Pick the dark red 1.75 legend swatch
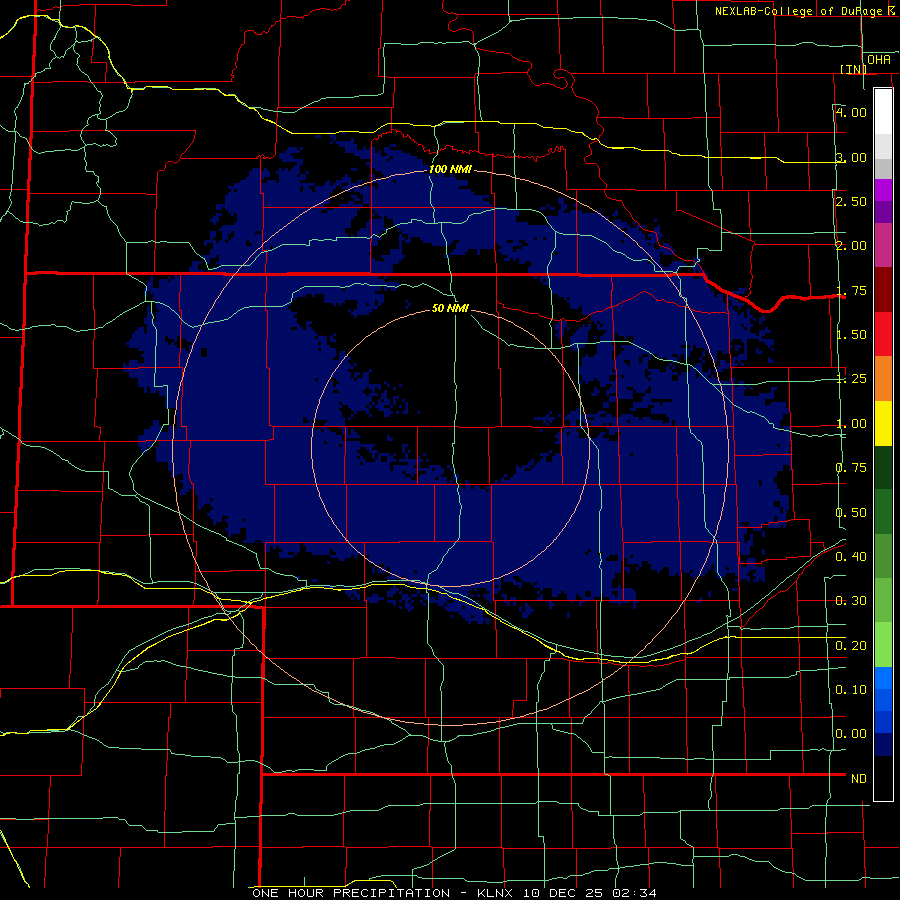The image size is (900, 900). [883, 290]
